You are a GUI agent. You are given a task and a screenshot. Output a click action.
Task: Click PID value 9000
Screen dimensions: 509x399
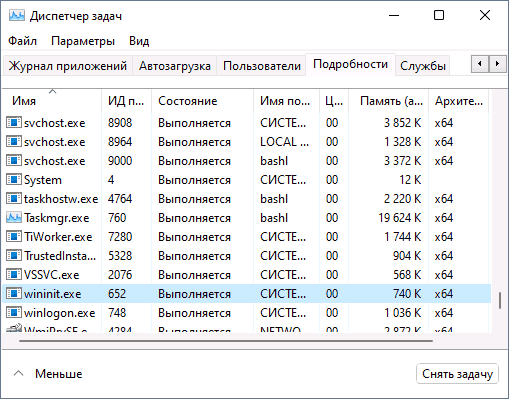click(x=120, y=161)
